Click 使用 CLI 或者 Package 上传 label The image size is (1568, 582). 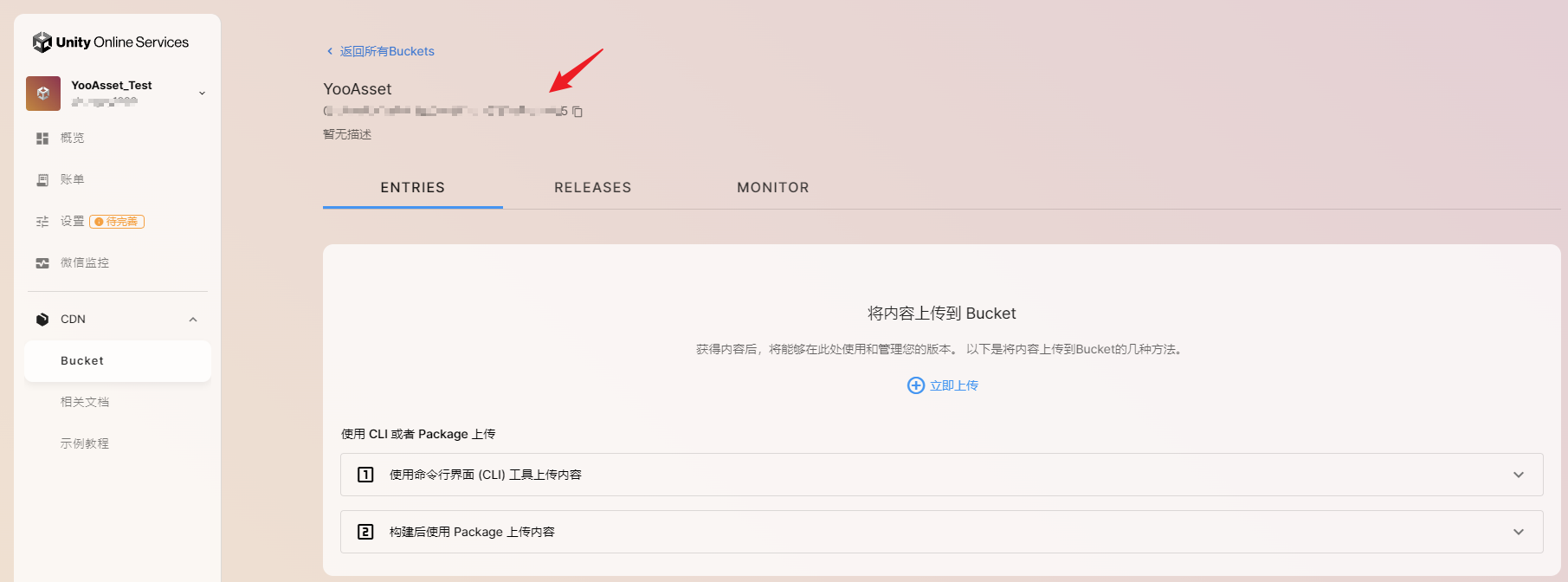pyautogui.click(x=418, y=434)
